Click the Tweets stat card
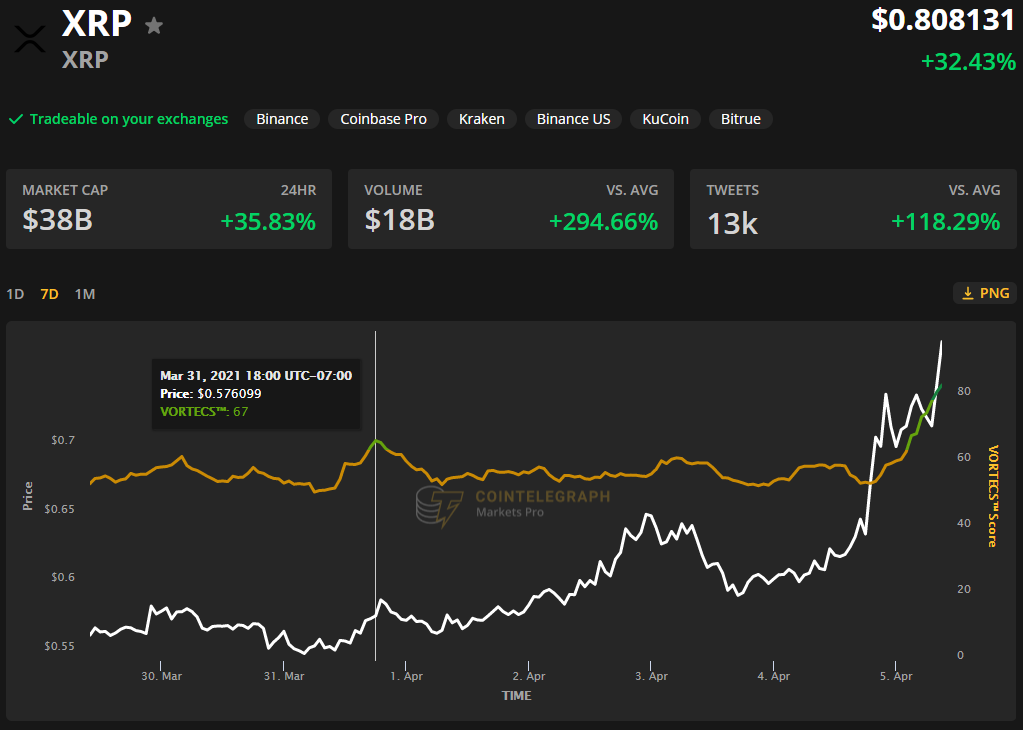Viewport: 1023px width, 730px height. 853,208
